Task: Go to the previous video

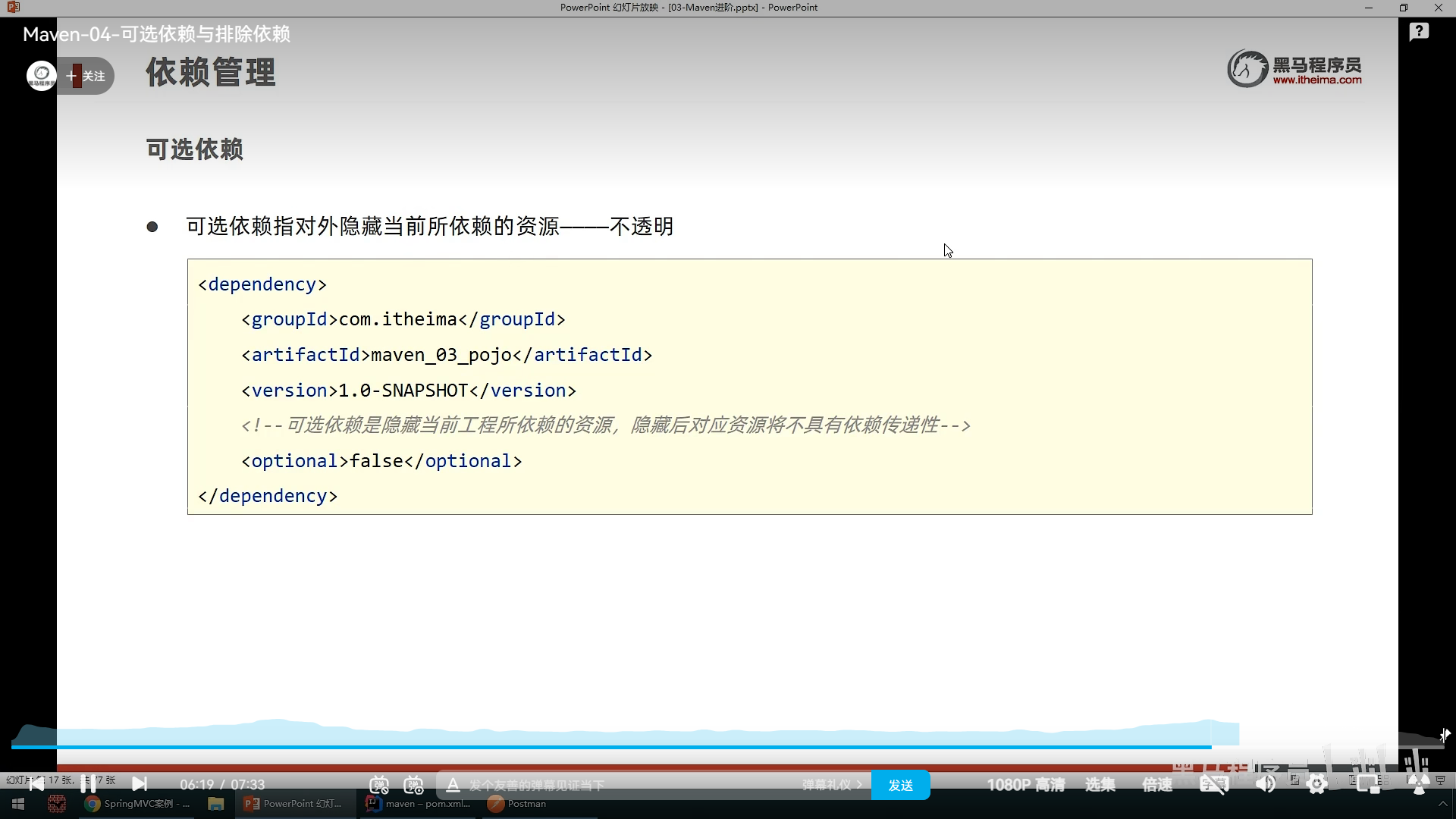Action: pyautogui.click(x=36, y=784)
